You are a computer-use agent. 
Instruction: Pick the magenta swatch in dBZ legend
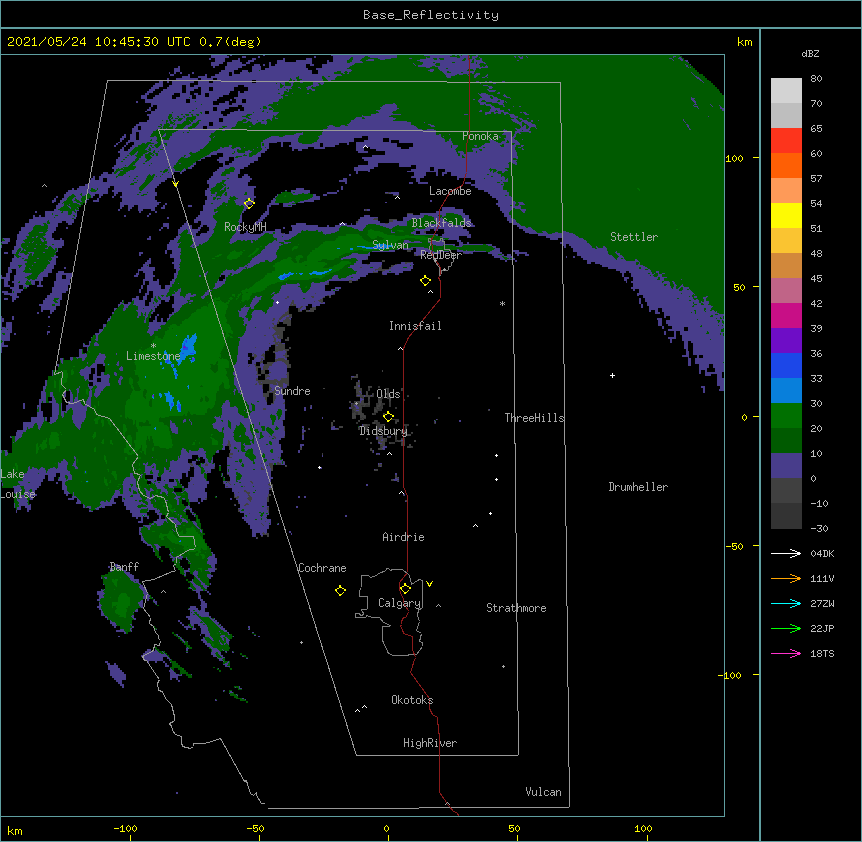(x=786, y=315)
